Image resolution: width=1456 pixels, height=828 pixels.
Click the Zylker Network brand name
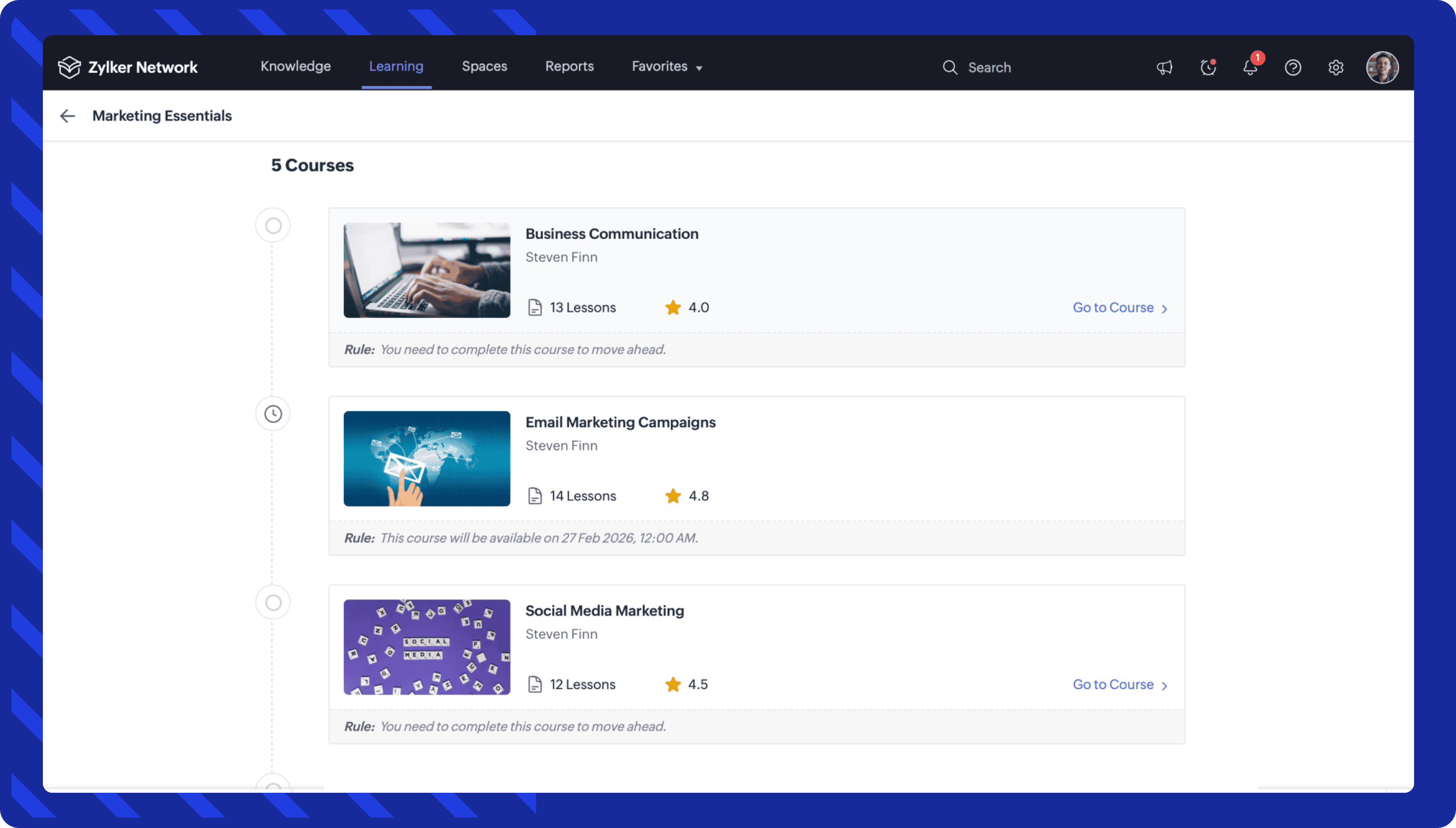point(143,67)
